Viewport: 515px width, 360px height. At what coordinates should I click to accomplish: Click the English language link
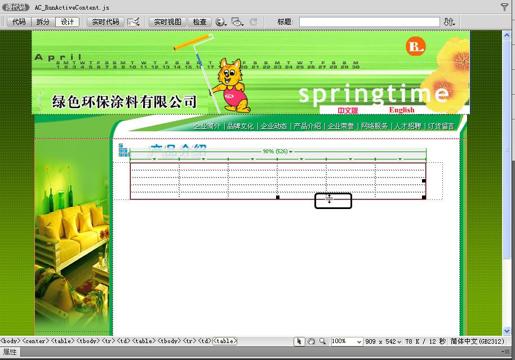click(x=401, y=110)
